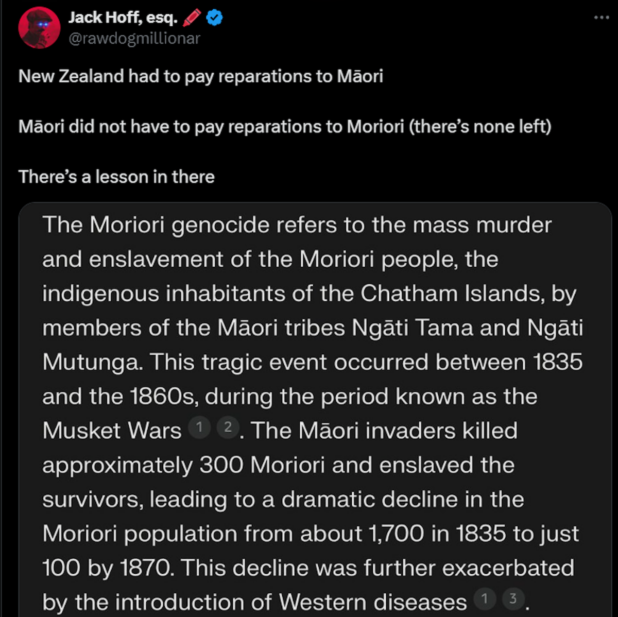This screenshot has height=617, width=618.
Task: Click the "Musket Wars" phrase
Action: [112, 430]
